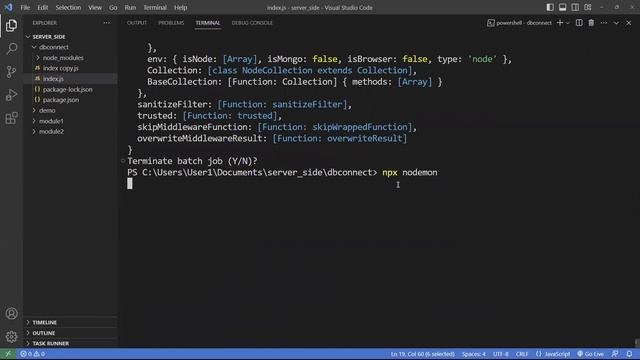Click the terminal cursor input line
Viewport: 640px width, 360px height.
click(130, 184)
